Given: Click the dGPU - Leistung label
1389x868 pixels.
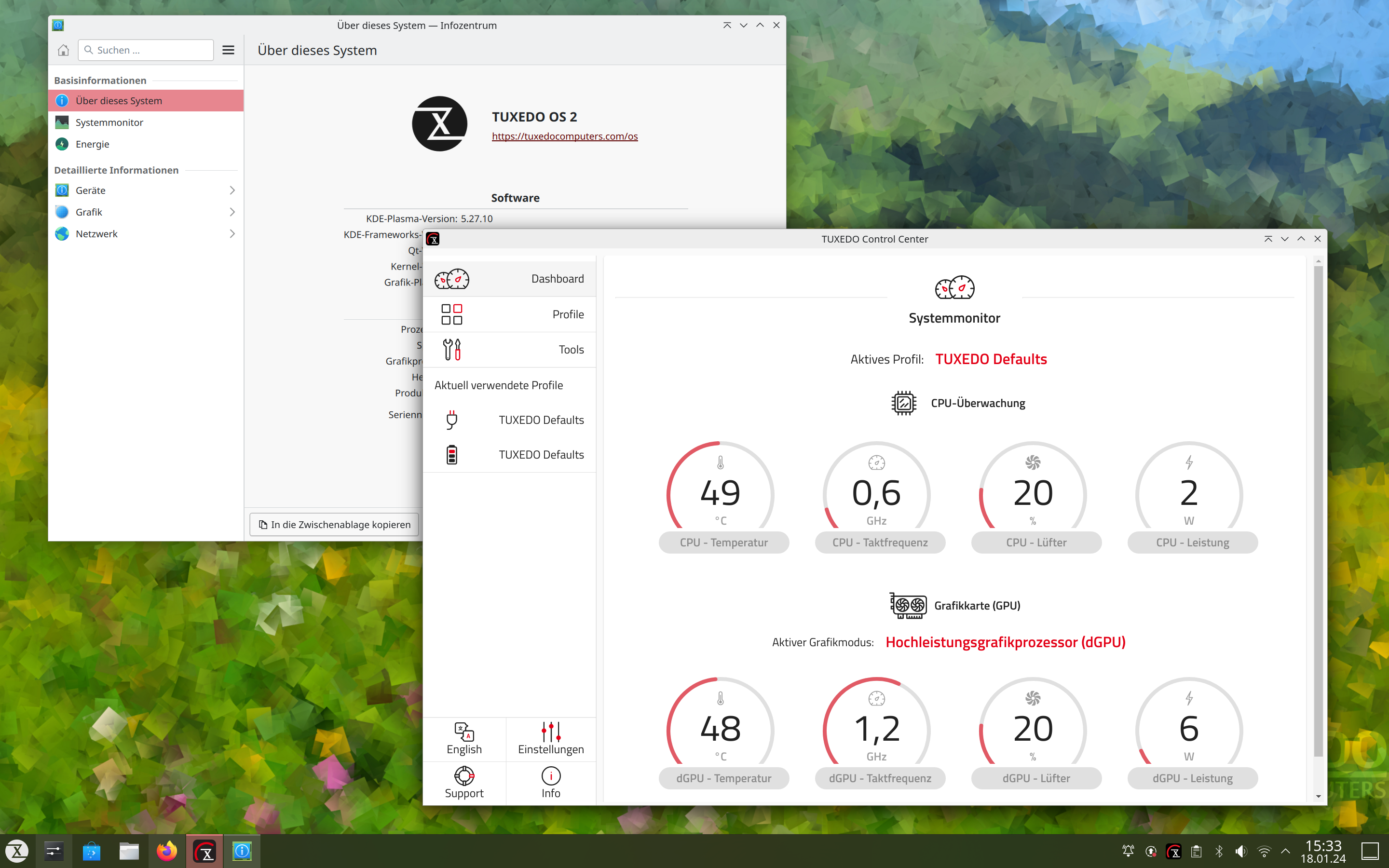Looking at the screenshot, I should coord(1193,778).
